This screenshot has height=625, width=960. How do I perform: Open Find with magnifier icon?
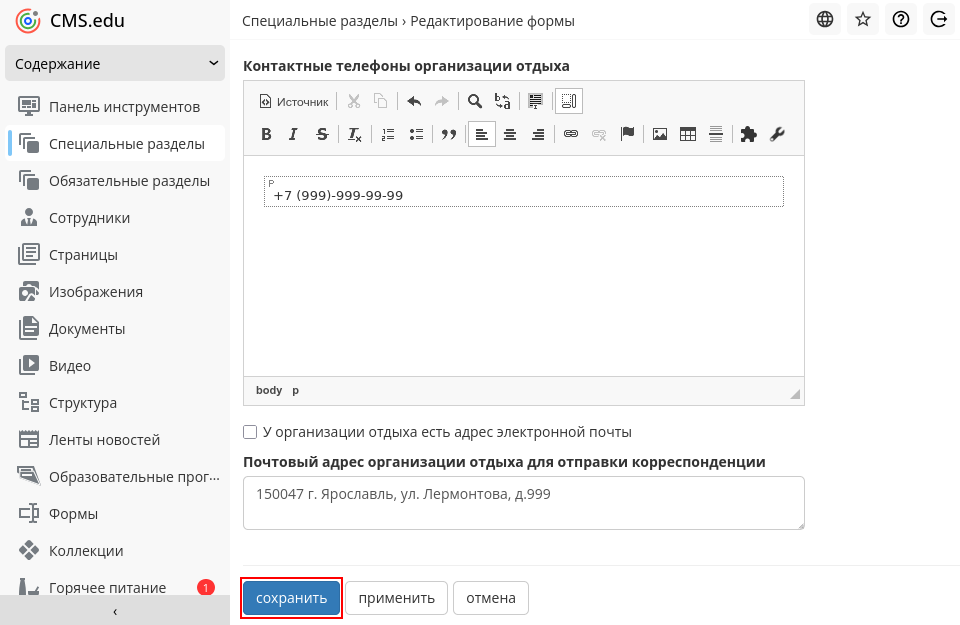[x=474, y=102]
